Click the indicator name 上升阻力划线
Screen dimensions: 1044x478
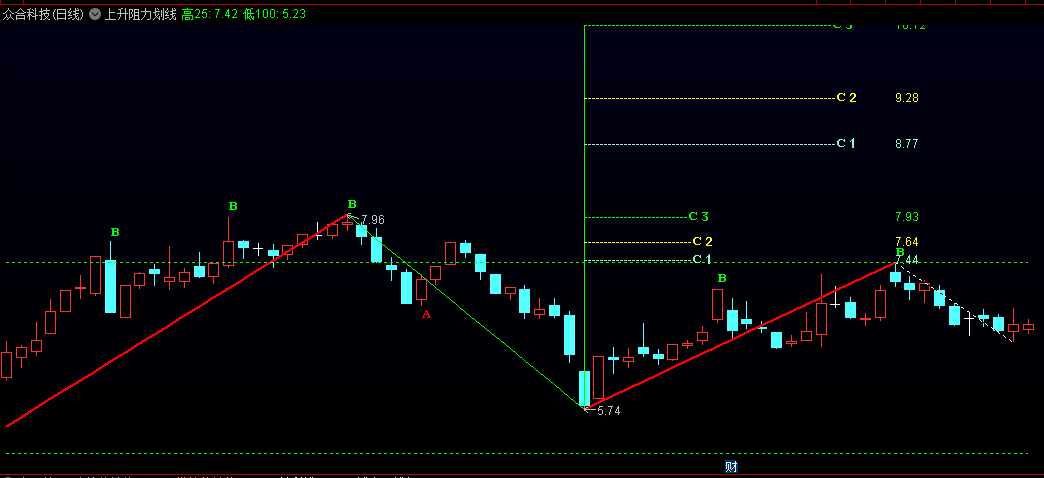click(x=140, y=14)
